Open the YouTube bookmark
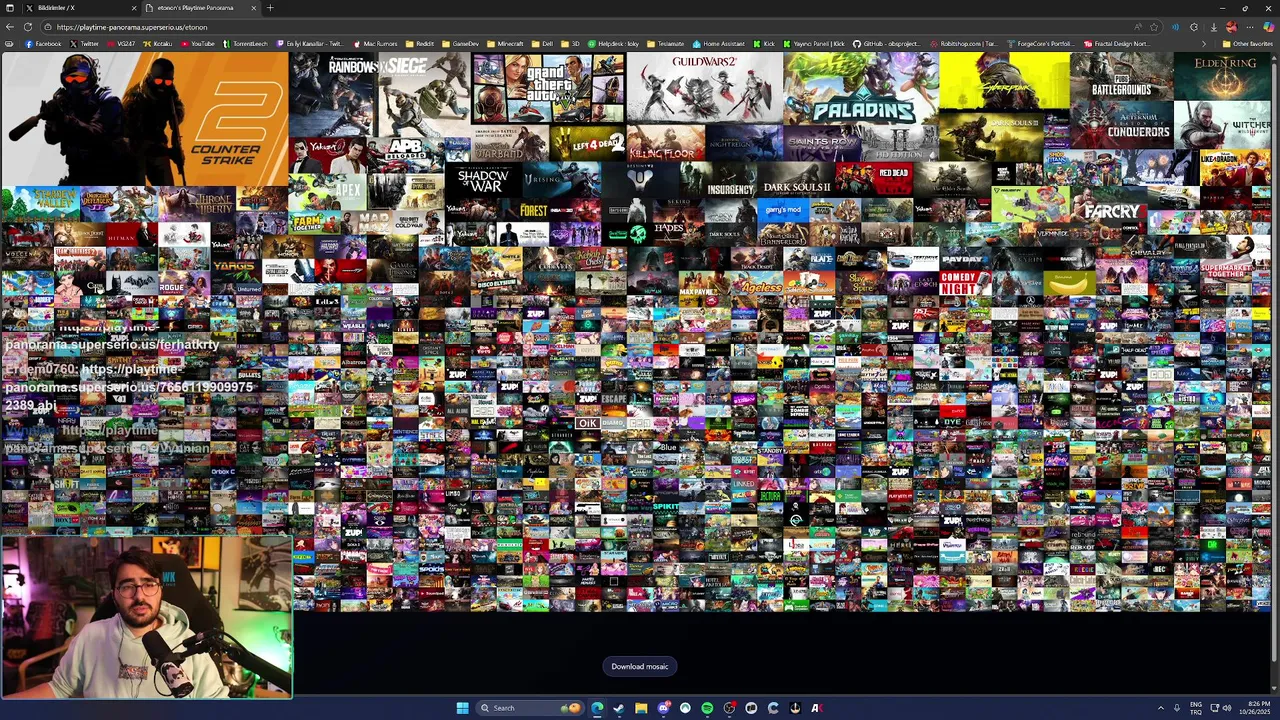1280x720 pixels. [198, 44]
